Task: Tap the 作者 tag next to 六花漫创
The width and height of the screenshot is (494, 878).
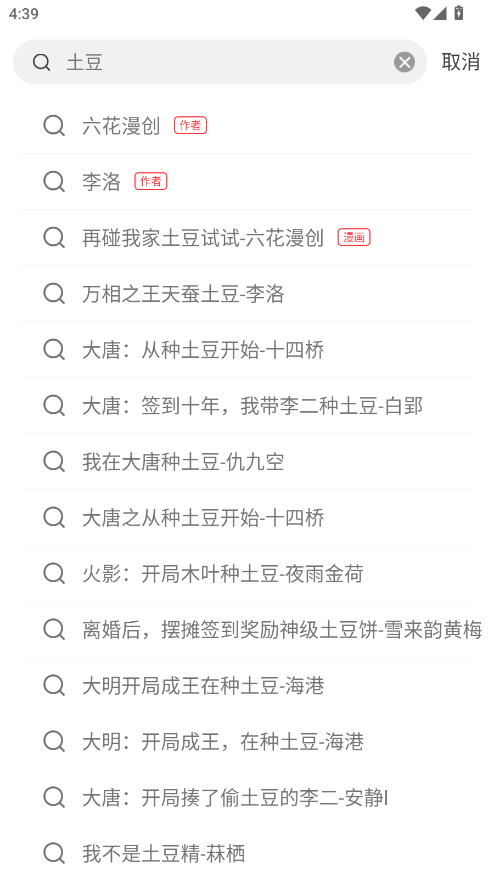Action: pyautogui.click(x=190, y=125)
